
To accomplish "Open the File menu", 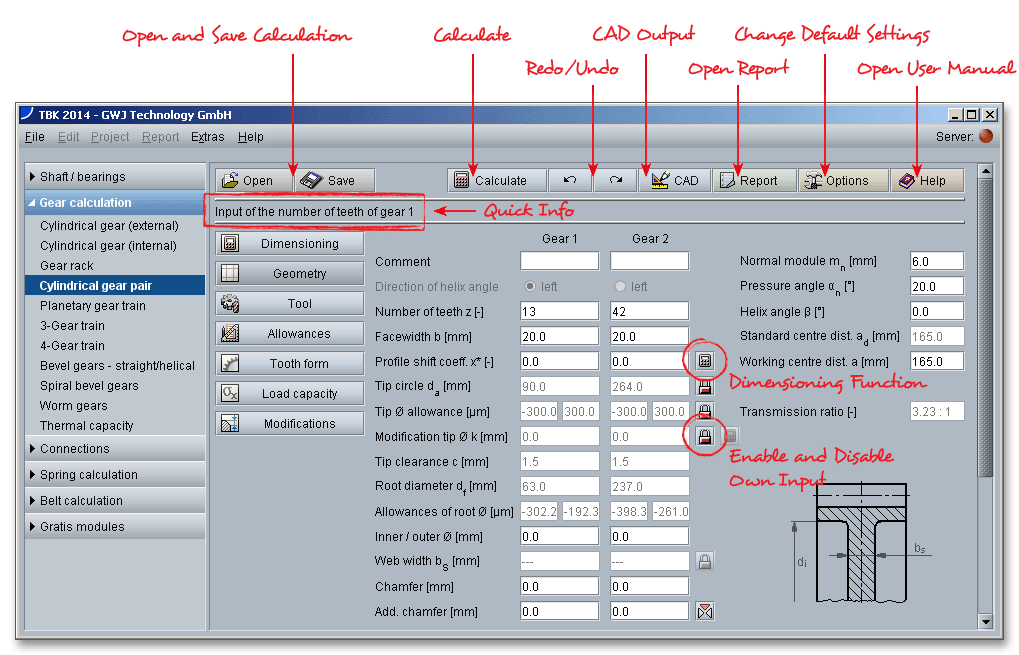I will (34, 137).
